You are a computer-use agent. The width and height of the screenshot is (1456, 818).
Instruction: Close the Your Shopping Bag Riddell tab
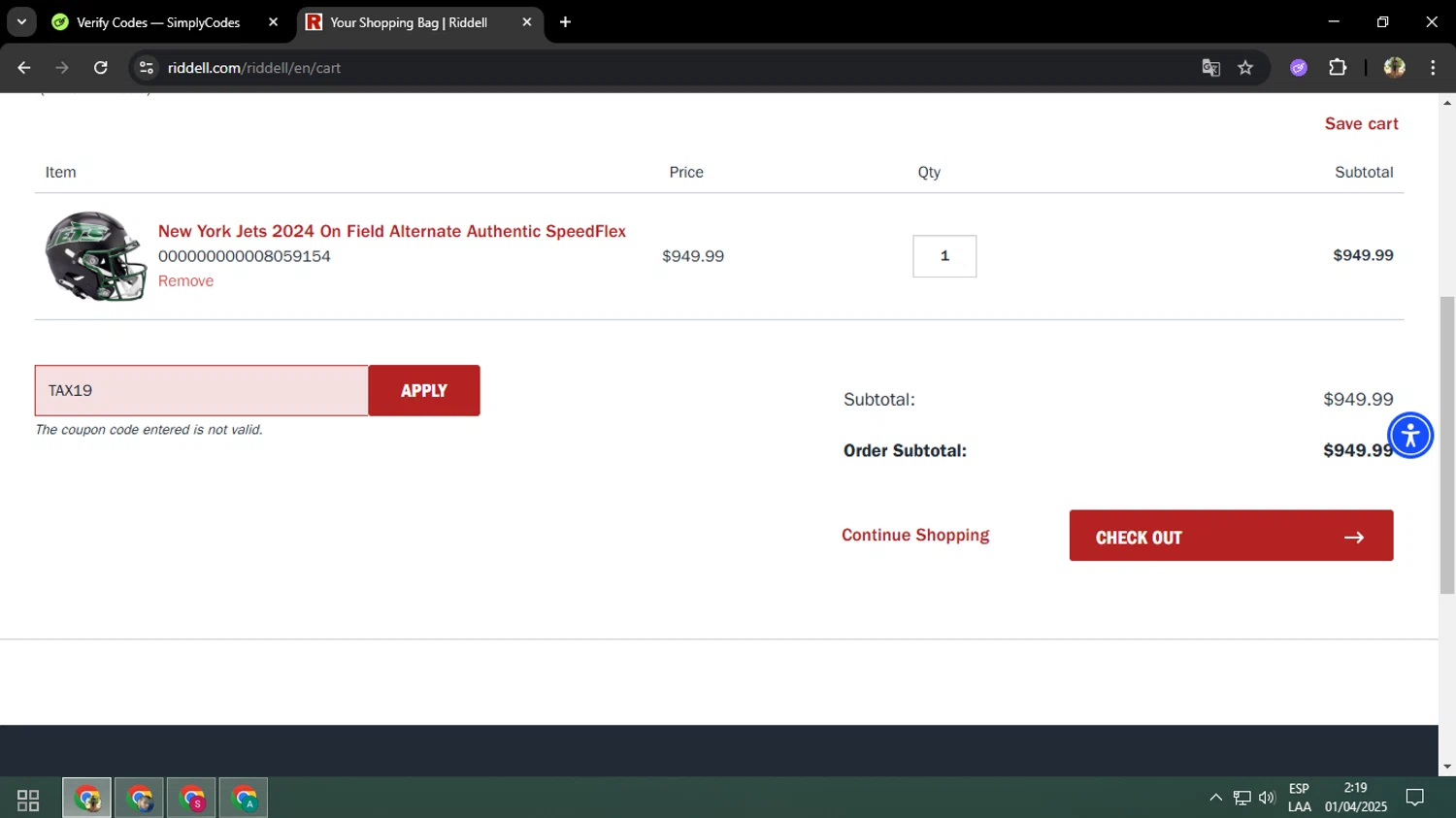tap(526, 22)
